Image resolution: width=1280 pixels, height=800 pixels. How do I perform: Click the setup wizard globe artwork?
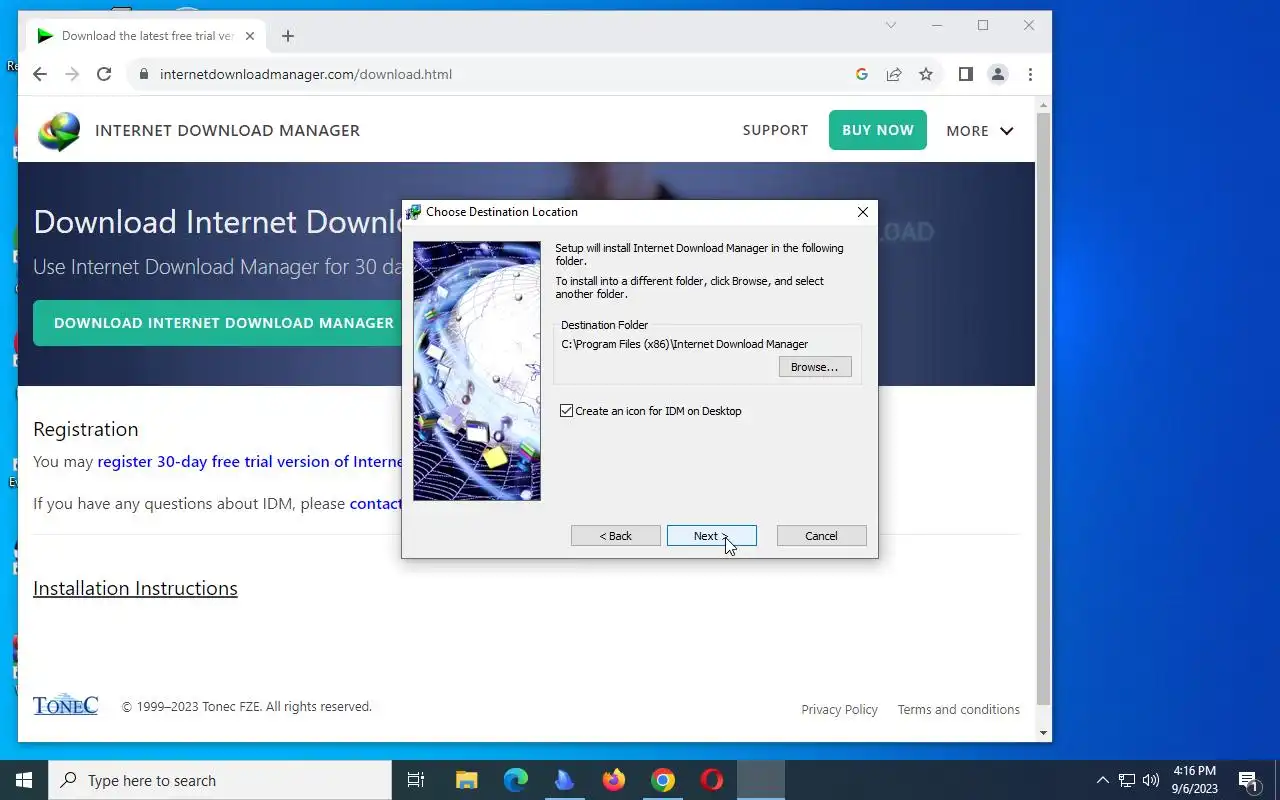click(x=477, y=371)
